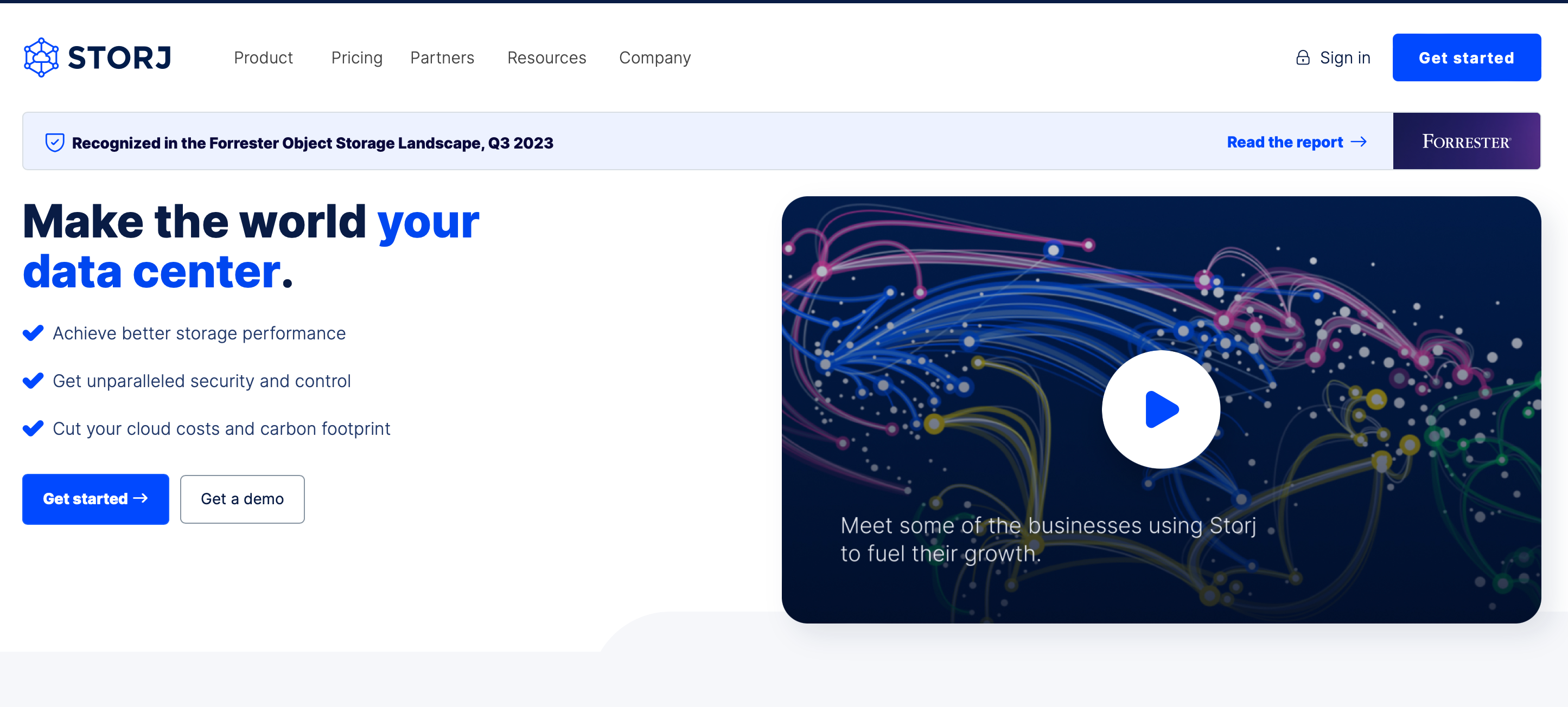Viewport: 1568px width, 707px height.
Task: Click the arrow inside the hero Get started button
Action: coord(141,499)
